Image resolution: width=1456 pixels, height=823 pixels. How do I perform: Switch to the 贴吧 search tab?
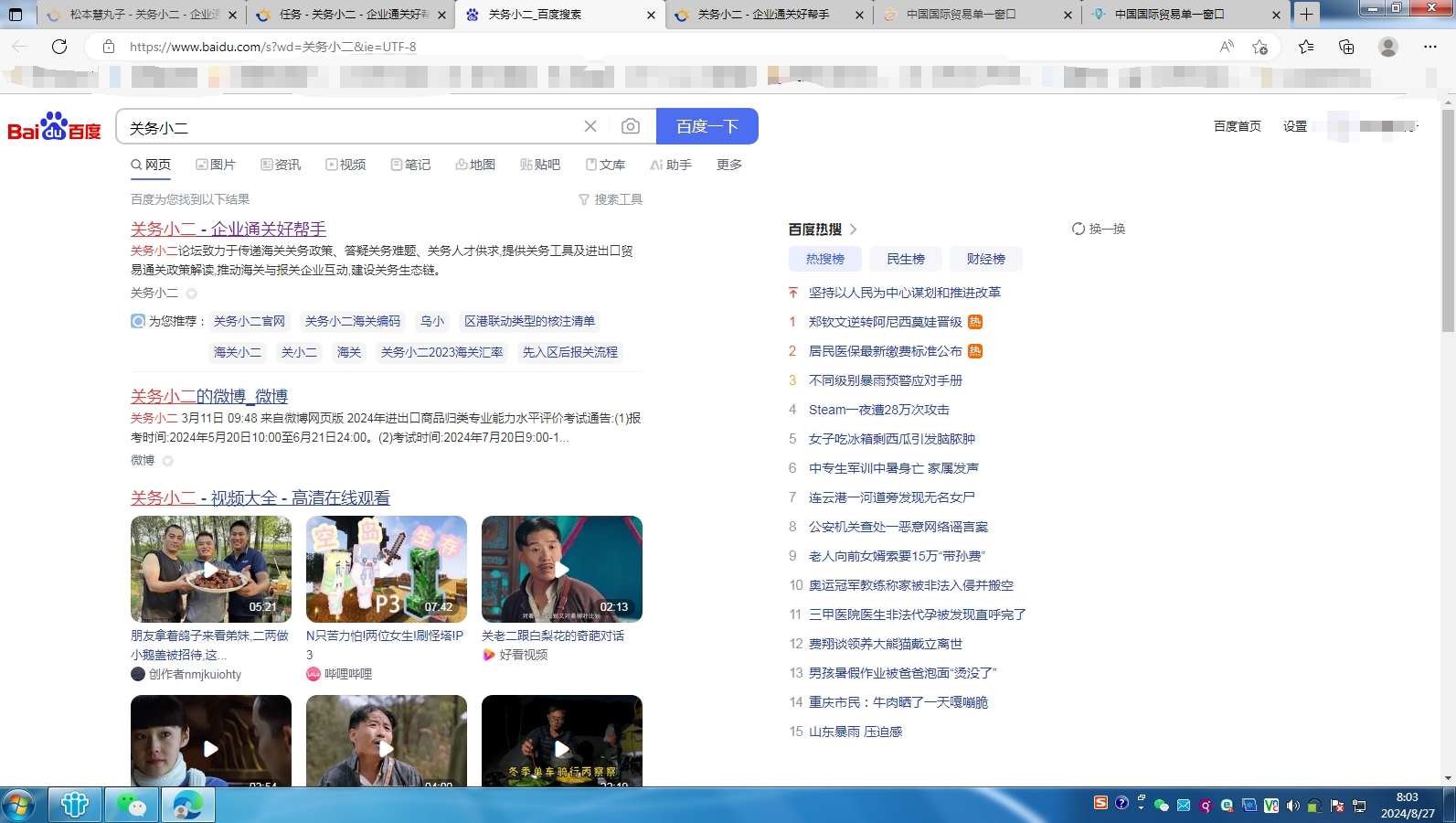pyautogui.click(x=540, y=165)
